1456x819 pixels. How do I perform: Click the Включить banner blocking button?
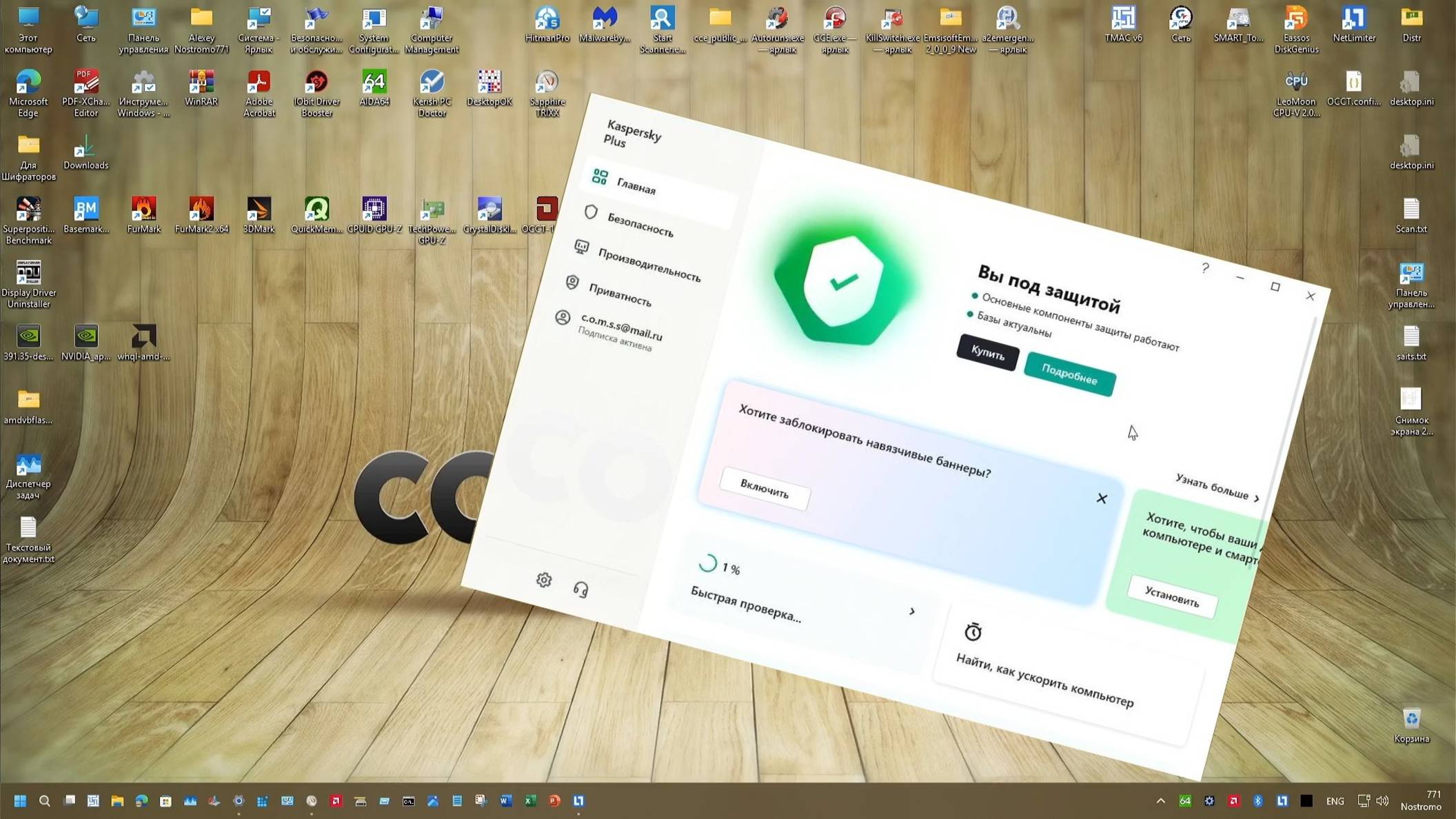click(x=765, y=489)
